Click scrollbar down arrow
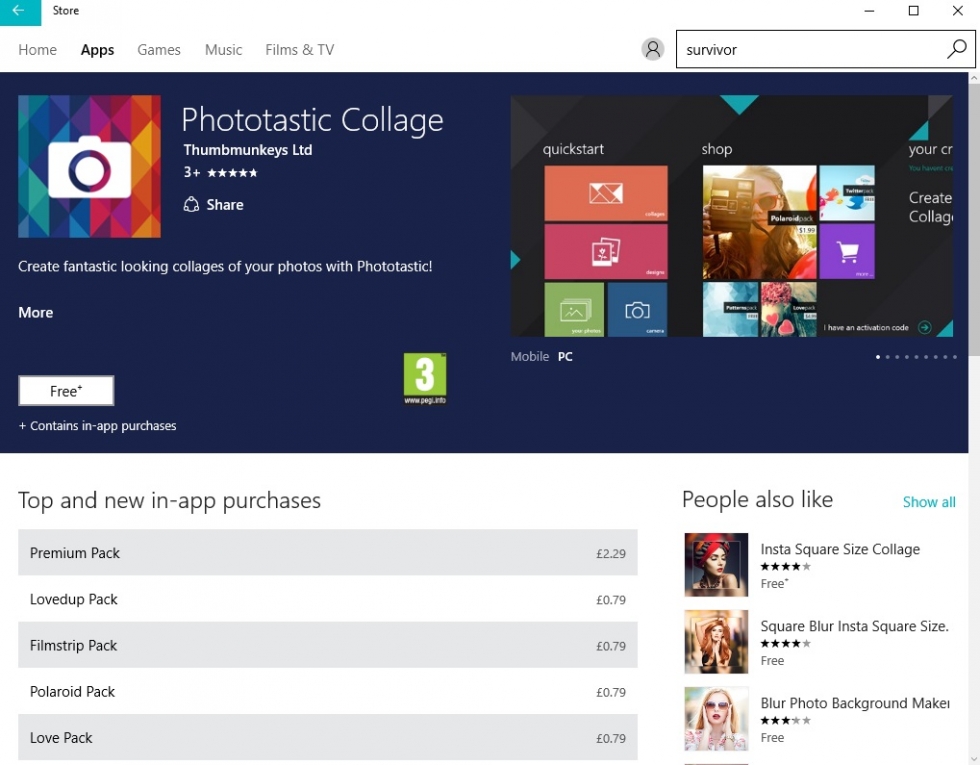The width and height of the screenshot is (980, 765). pos(974,759)
